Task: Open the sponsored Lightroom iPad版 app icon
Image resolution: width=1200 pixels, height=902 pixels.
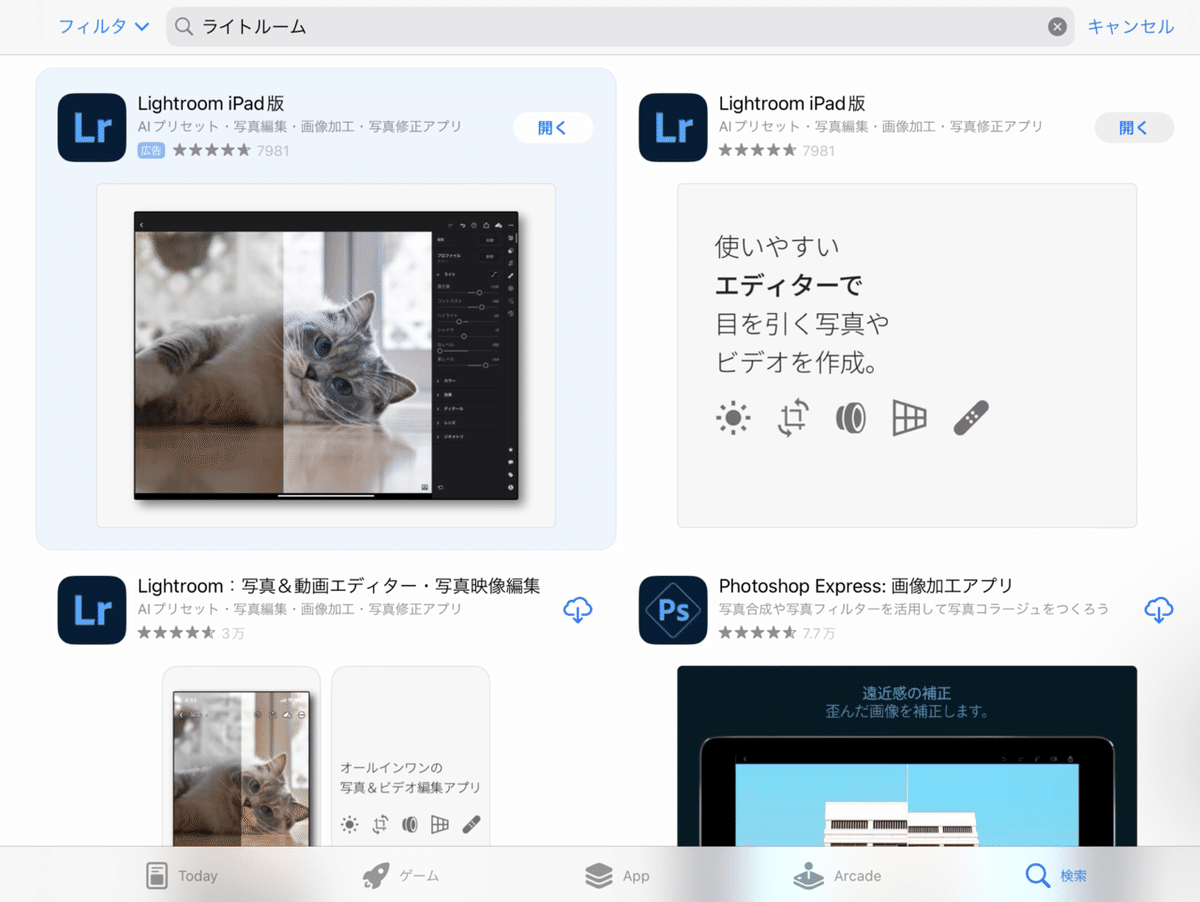Action: click(x=92, y=127)
